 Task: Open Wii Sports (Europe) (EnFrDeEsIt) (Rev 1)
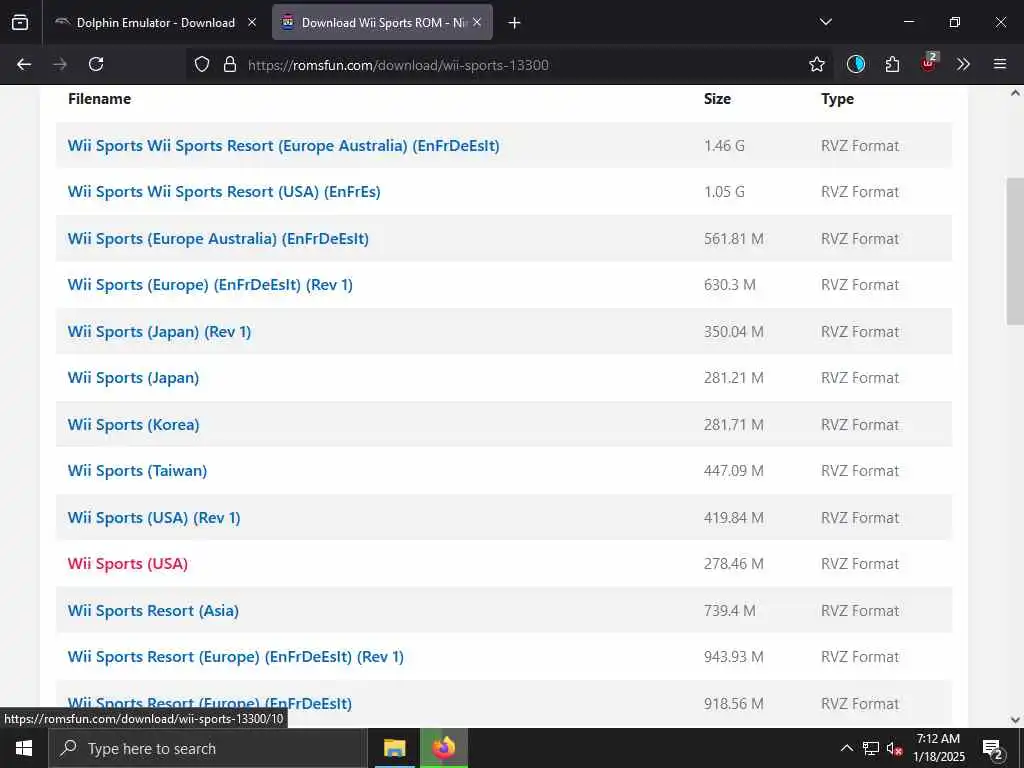(x=210, y=285)
